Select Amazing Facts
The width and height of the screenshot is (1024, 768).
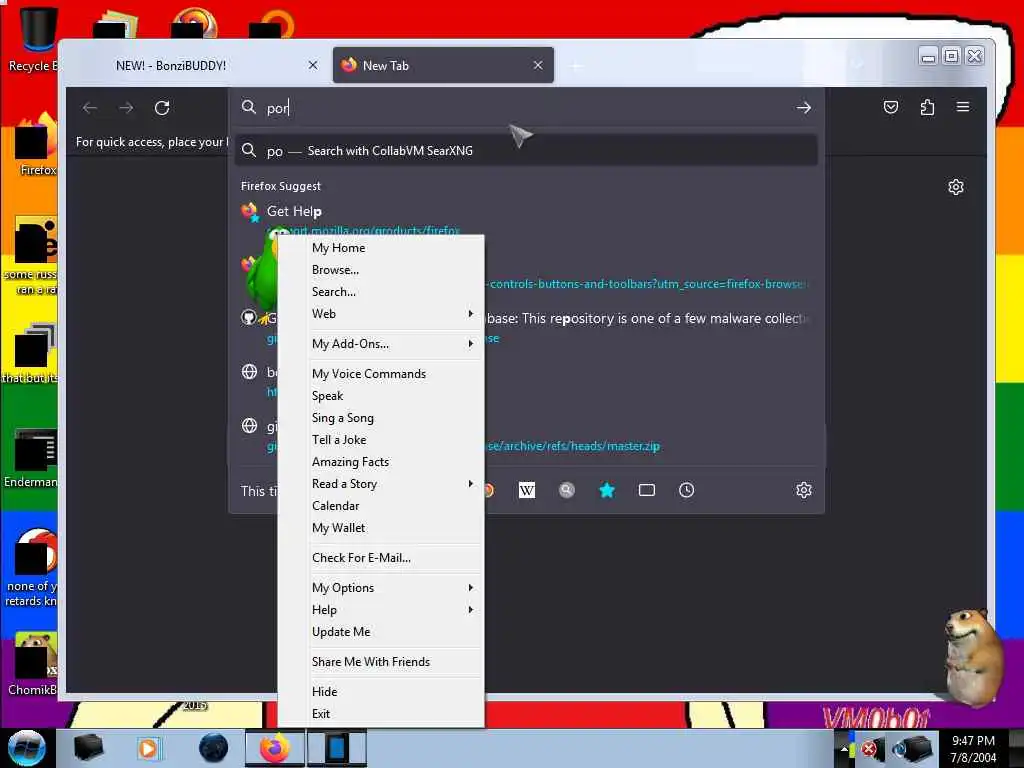[381, 462]
